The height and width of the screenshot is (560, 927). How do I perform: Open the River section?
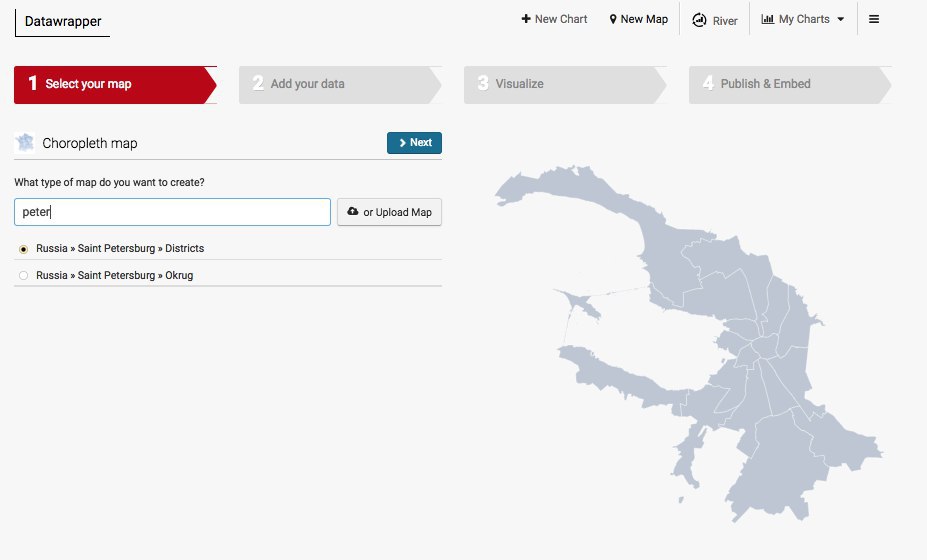[x=715, y=20]
